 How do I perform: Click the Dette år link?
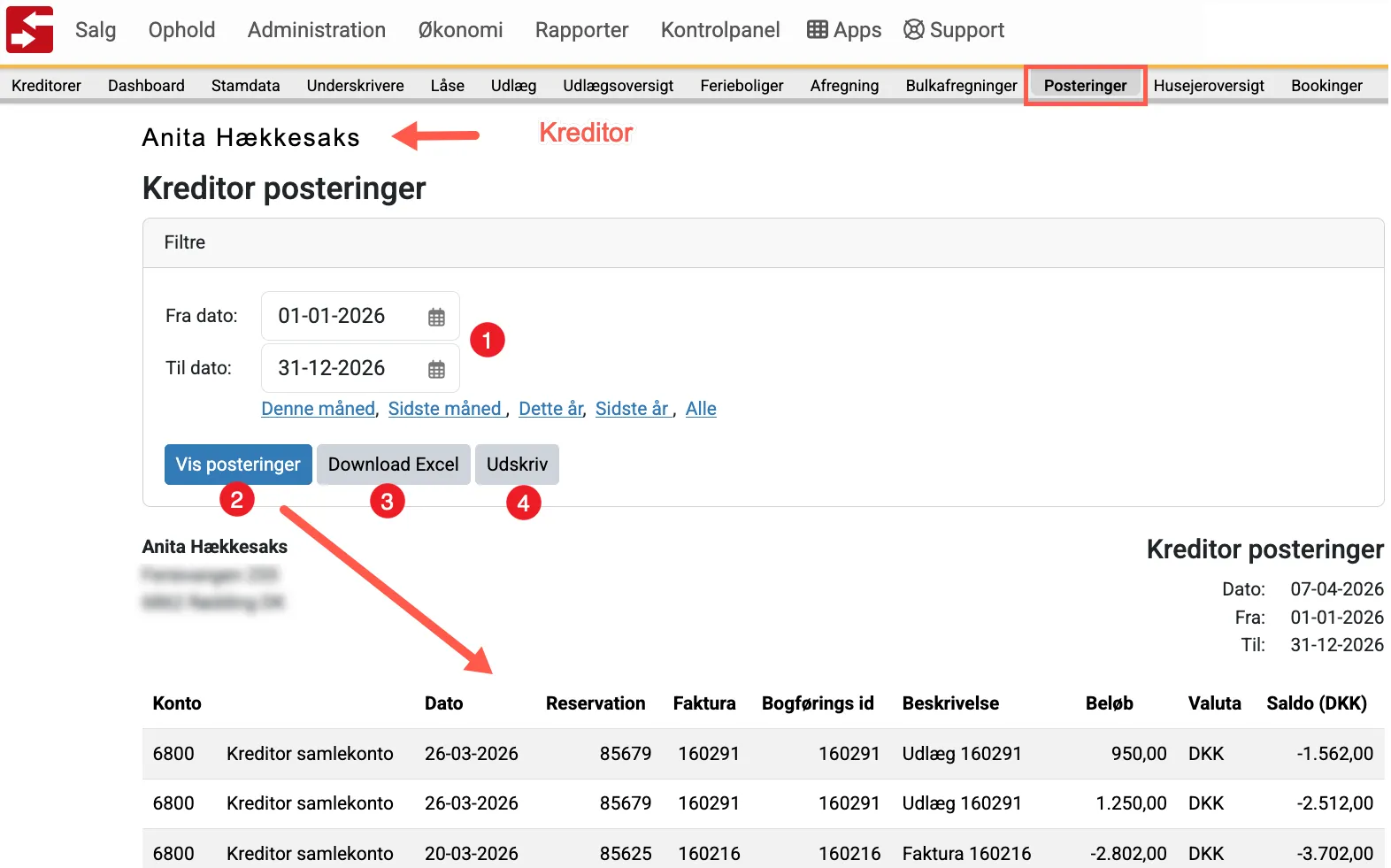[551, 409]
